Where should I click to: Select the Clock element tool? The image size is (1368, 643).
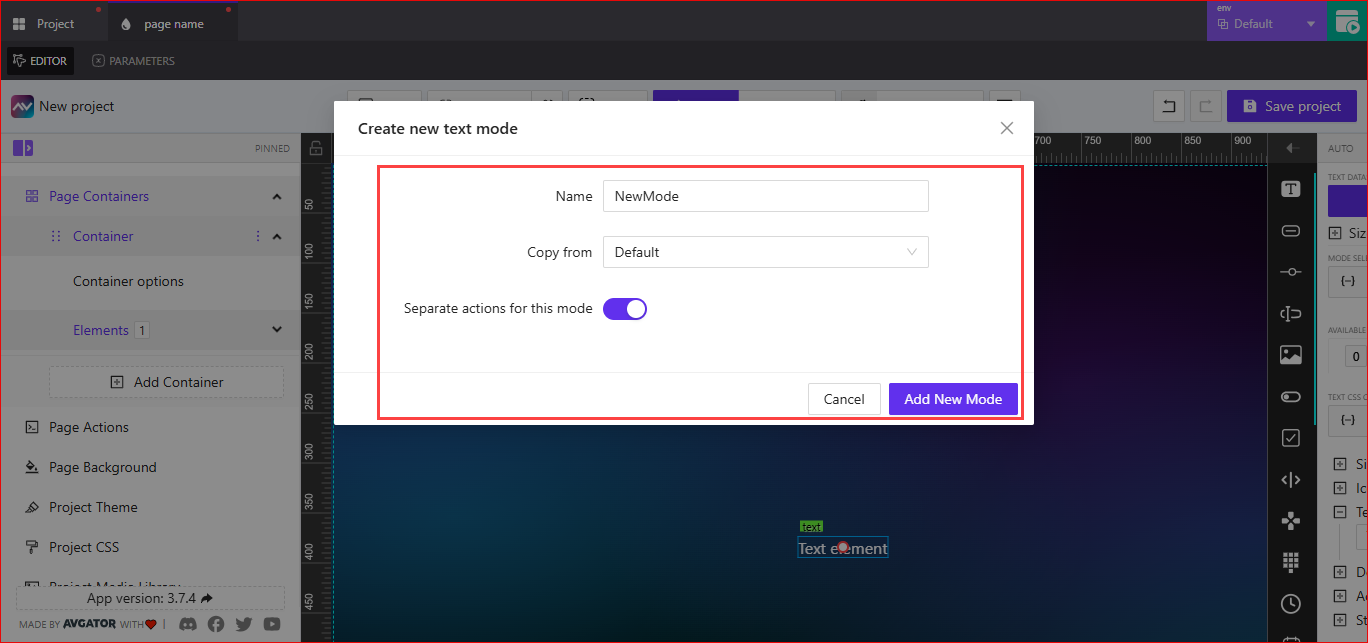tap(1290, 604)
